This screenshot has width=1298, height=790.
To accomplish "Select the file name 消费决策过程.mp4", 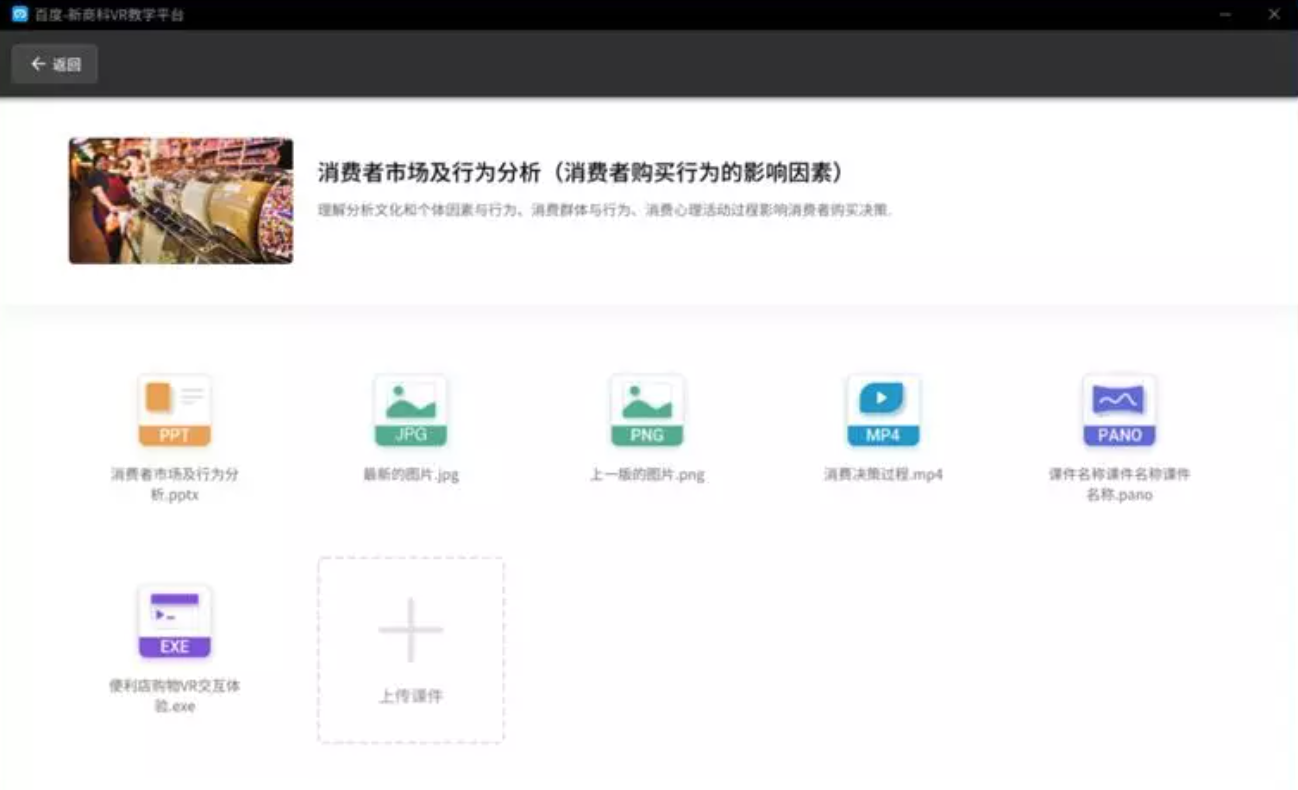I will tap(883, 475).
